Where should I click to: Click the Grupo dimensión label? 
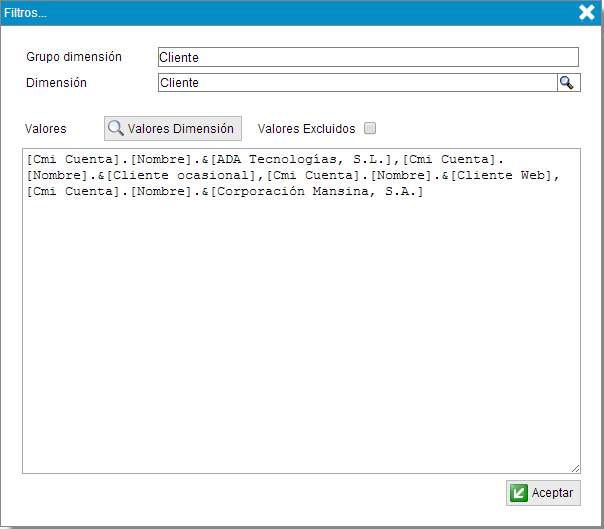[x=74, y=57]
